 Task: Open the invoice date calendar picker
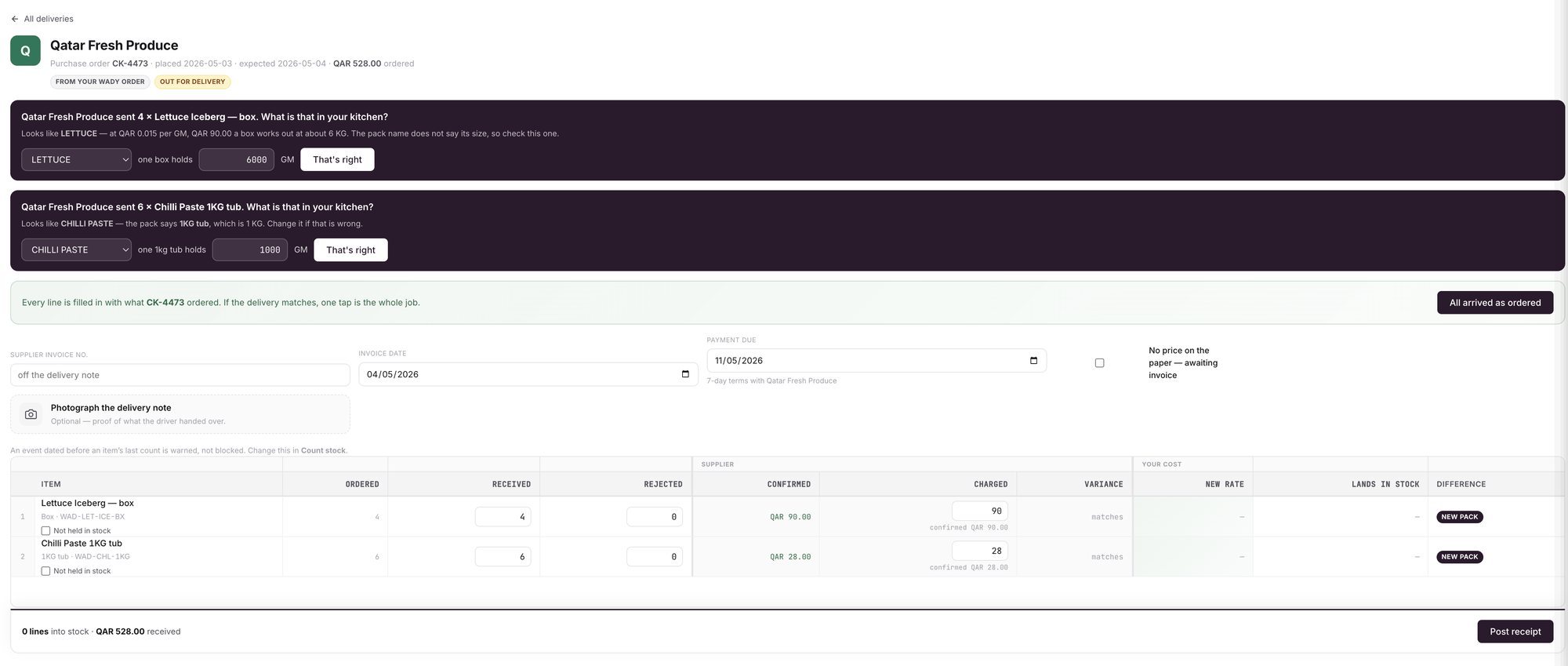(685, 374)
